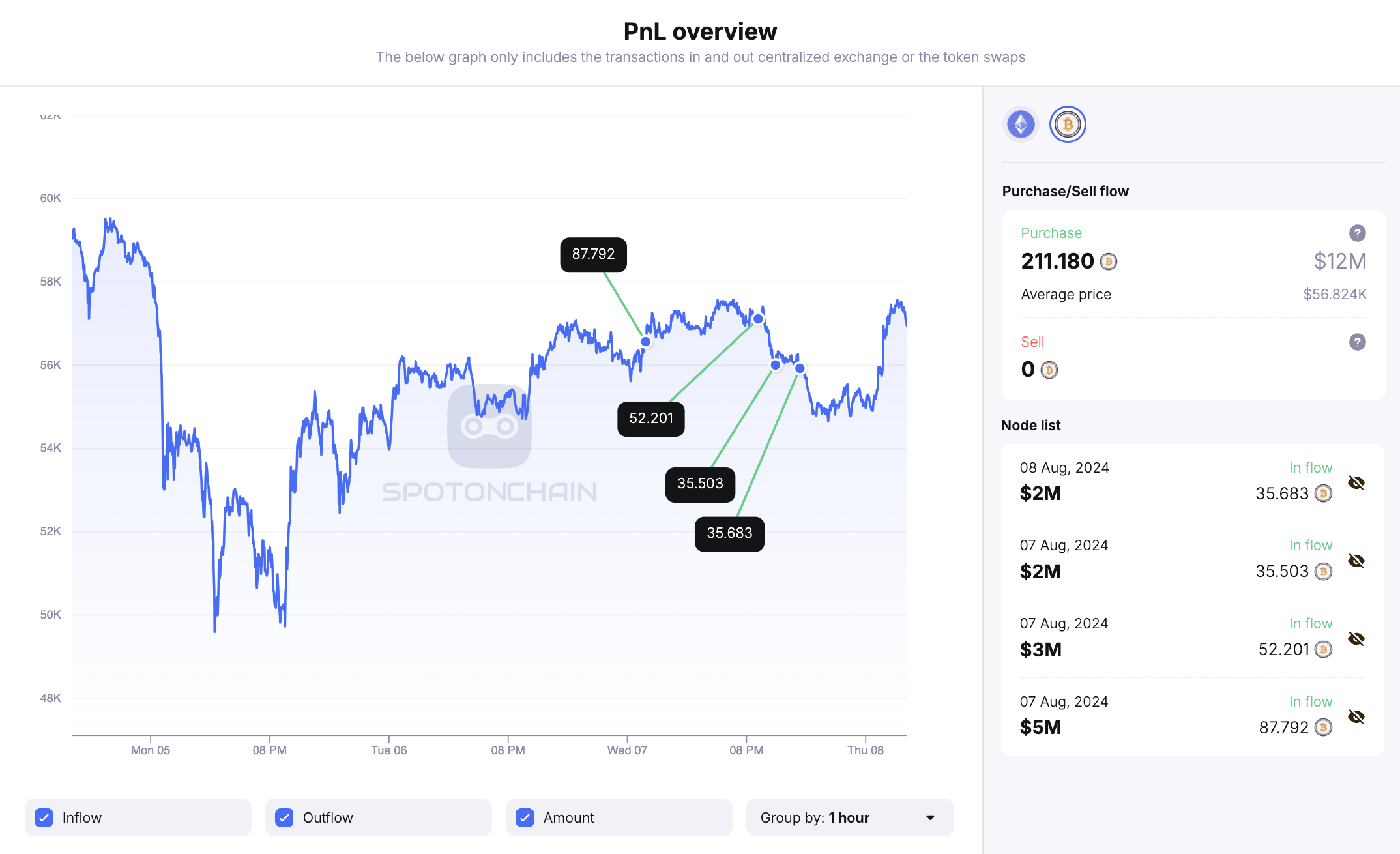The width and height of the screenshot is (1400, 854).
Task: Hide the $5M inflow node entry
Action: 1356,717
